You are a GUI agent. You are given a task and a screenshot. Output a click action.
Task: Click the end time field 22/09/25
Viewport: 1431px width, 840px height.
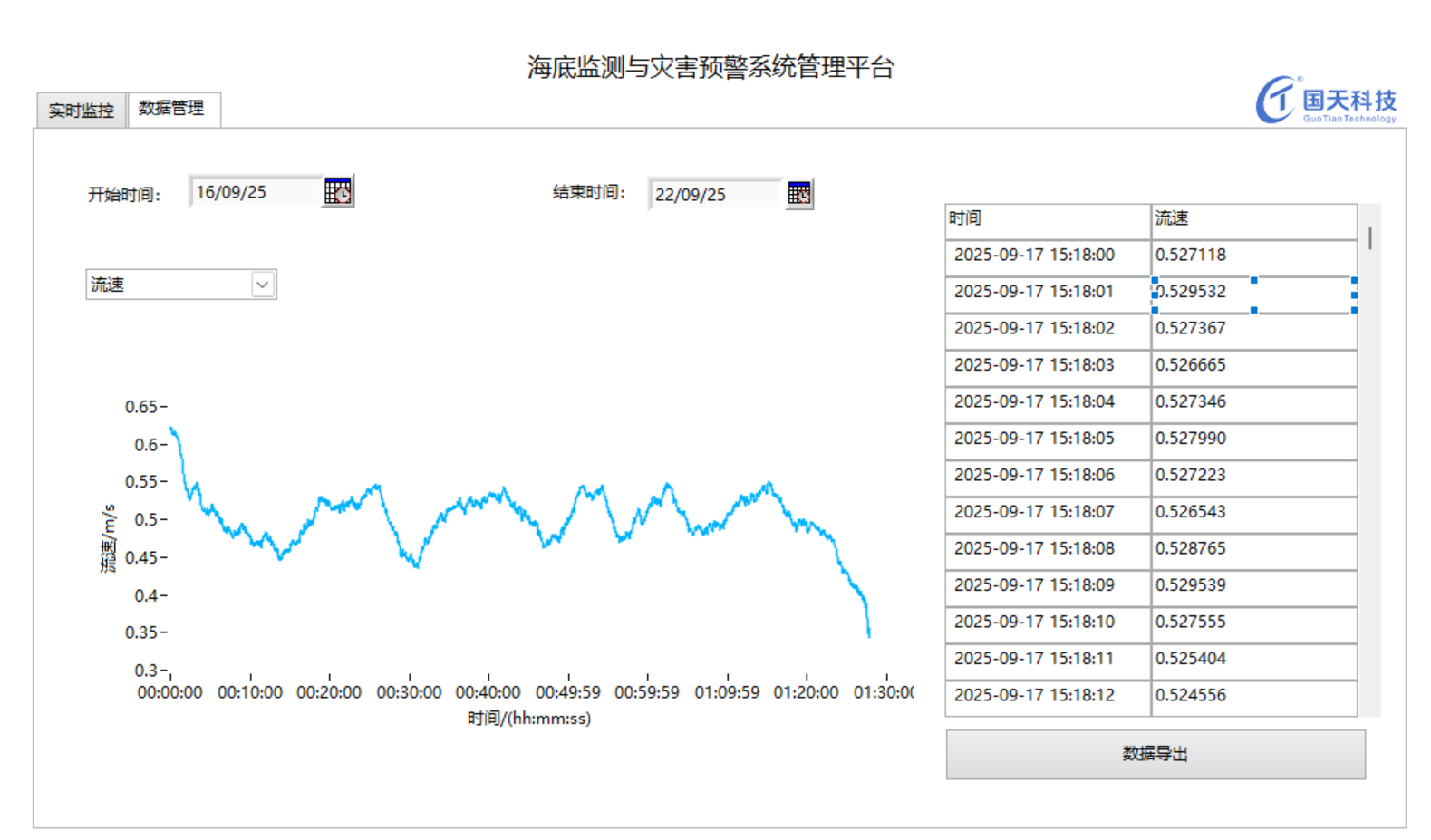[x=713, y=195]
